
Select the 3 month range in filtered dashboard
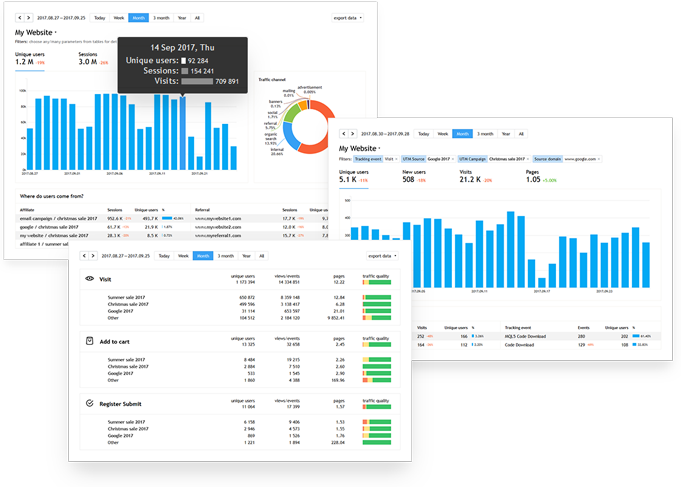point(485,134)
